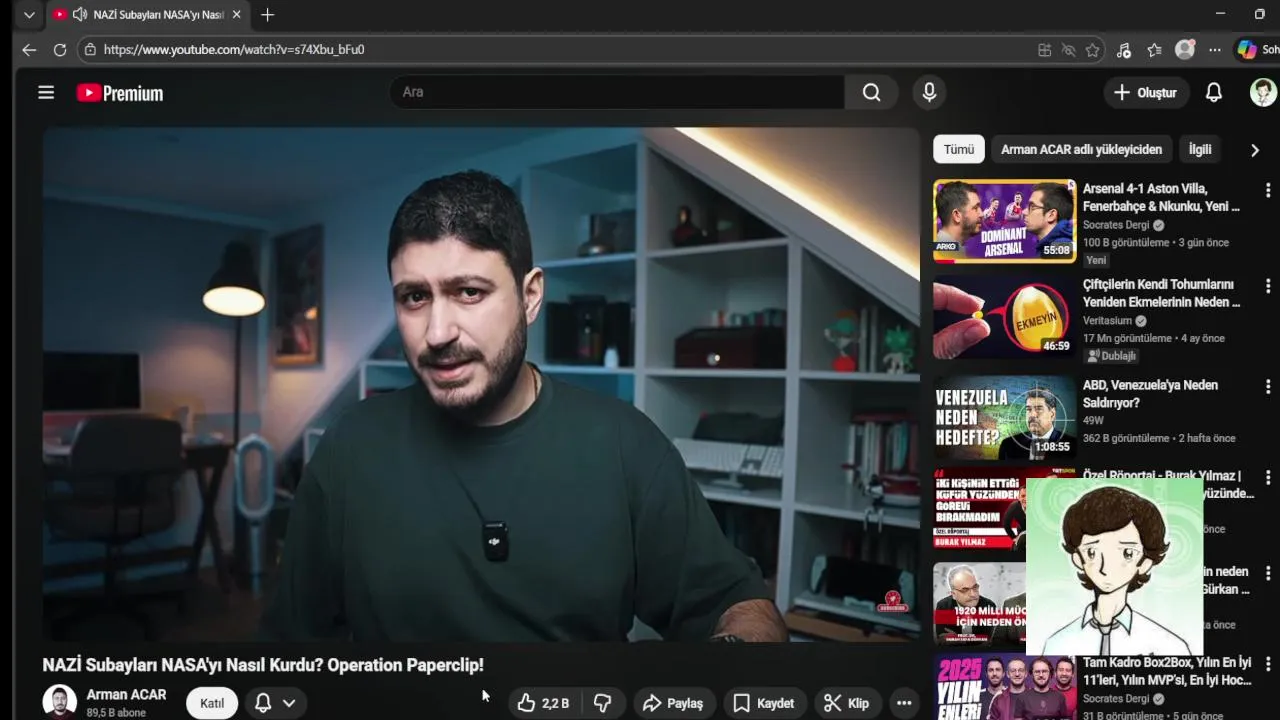Open 49W channel name
The image size is (1280, 720).
tap(1093, 421)
